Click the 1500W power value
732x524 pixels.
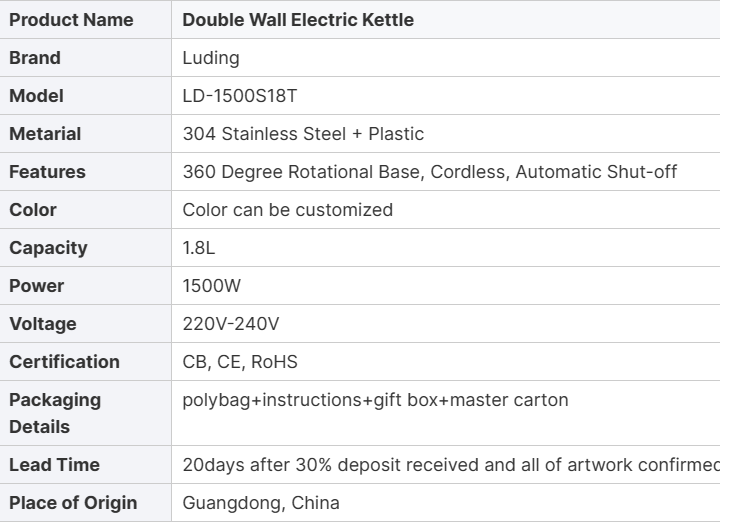coord(211,286)
